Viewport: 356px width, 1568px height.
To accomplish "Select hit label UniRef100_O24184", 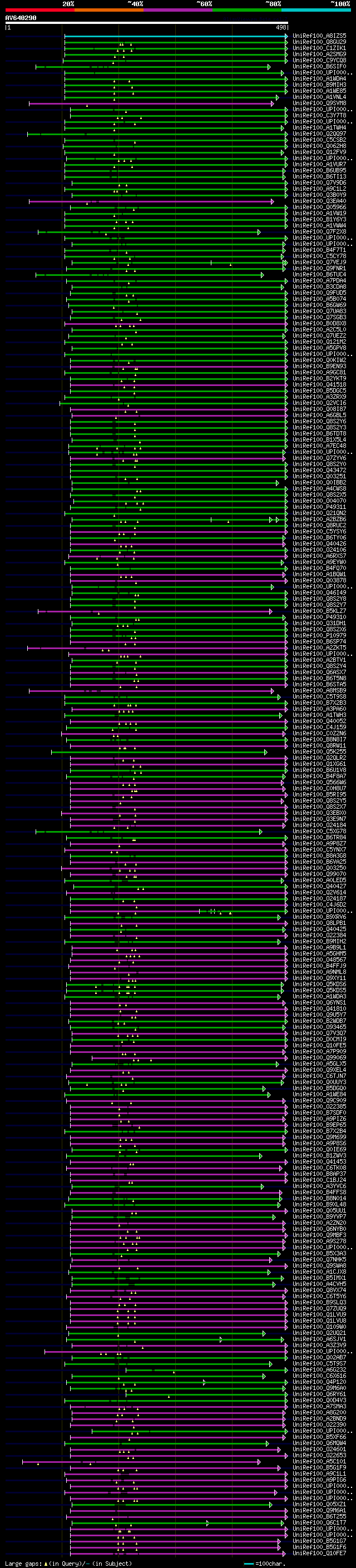I will tap(319, 825).
